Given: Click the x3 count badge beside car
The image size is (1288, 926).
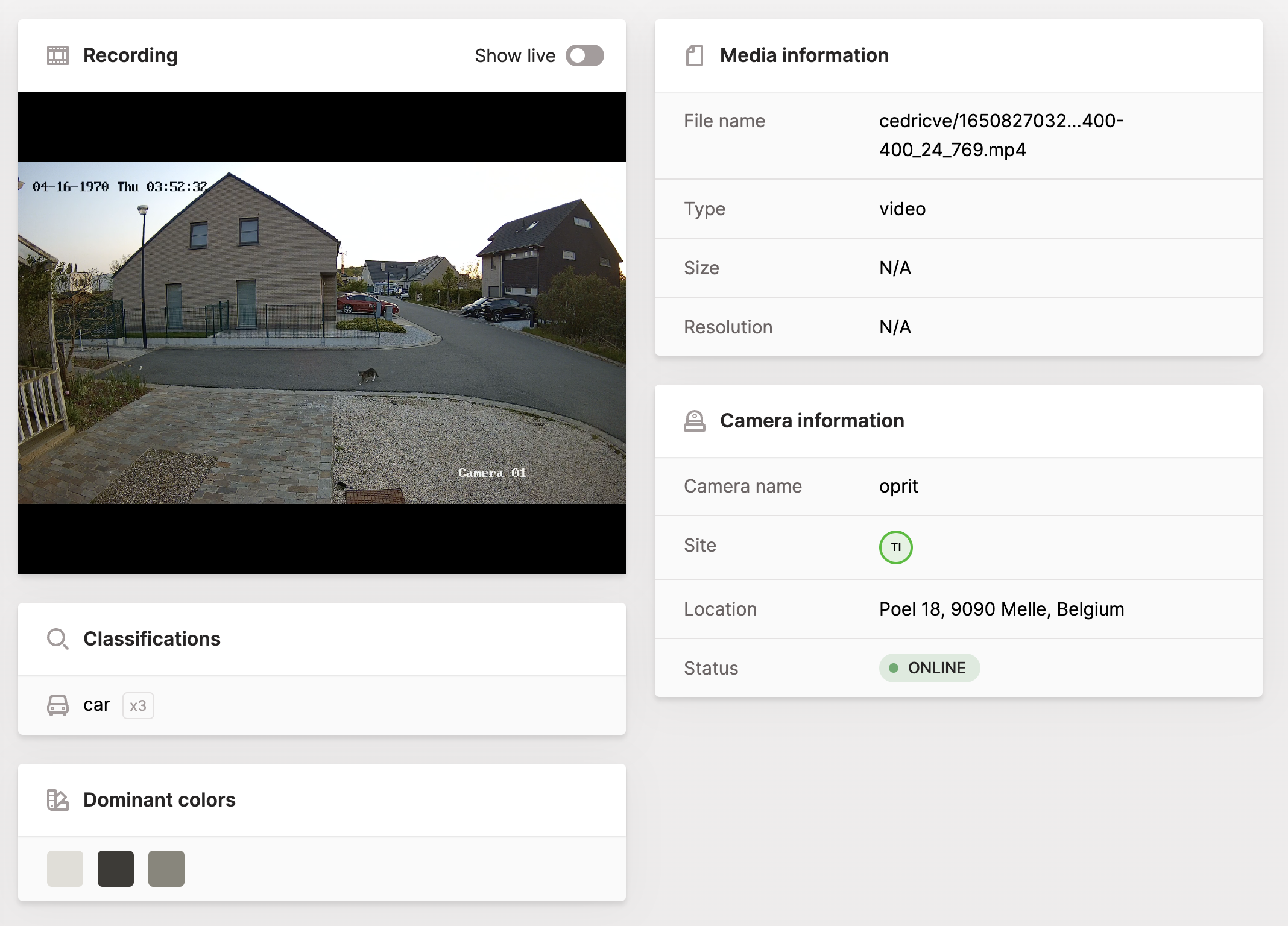Looking at the screenshot, I should pyautogui.click(x=137, y=705).
